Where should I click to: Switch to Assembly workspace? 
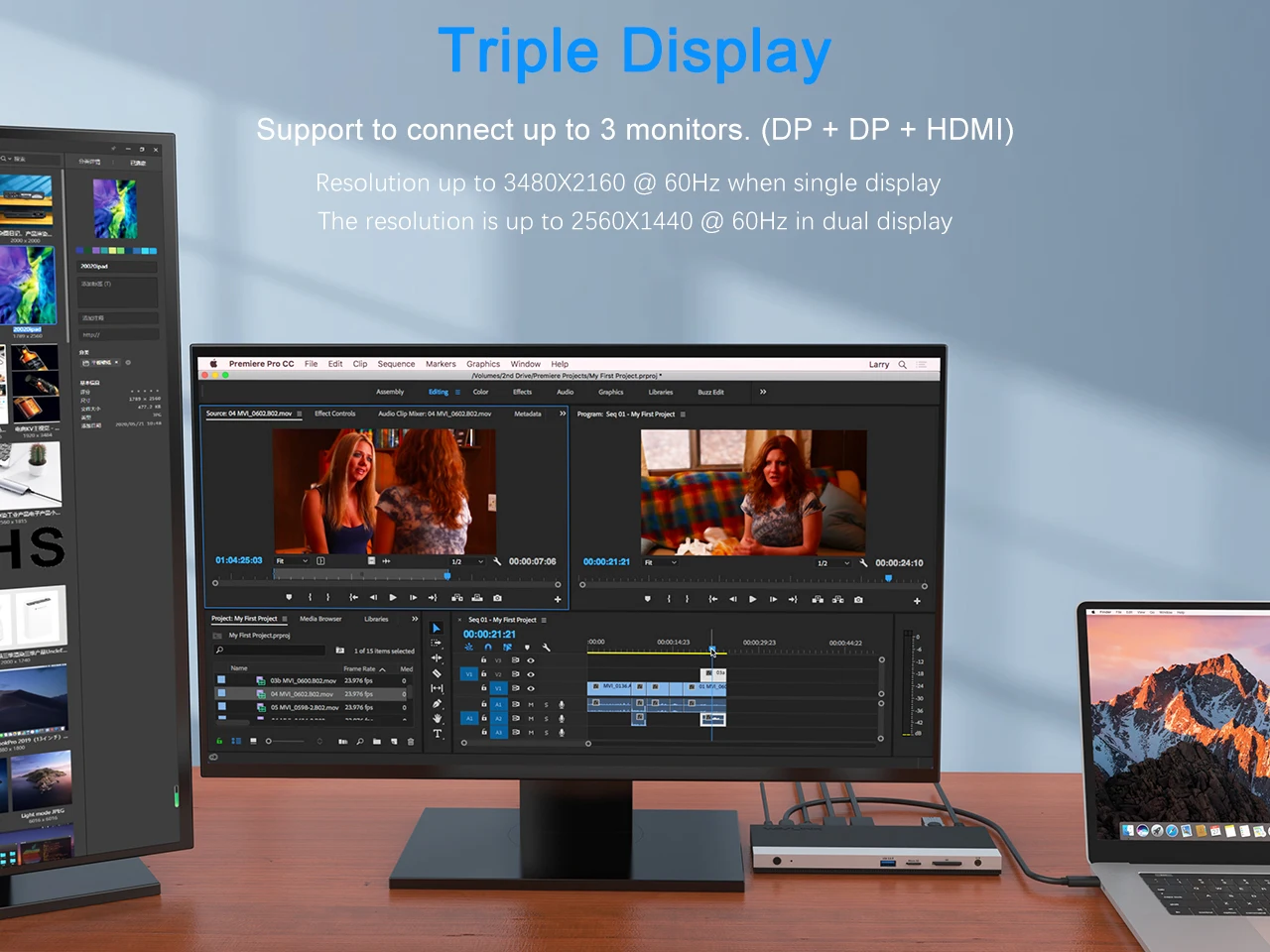(390, 392)
